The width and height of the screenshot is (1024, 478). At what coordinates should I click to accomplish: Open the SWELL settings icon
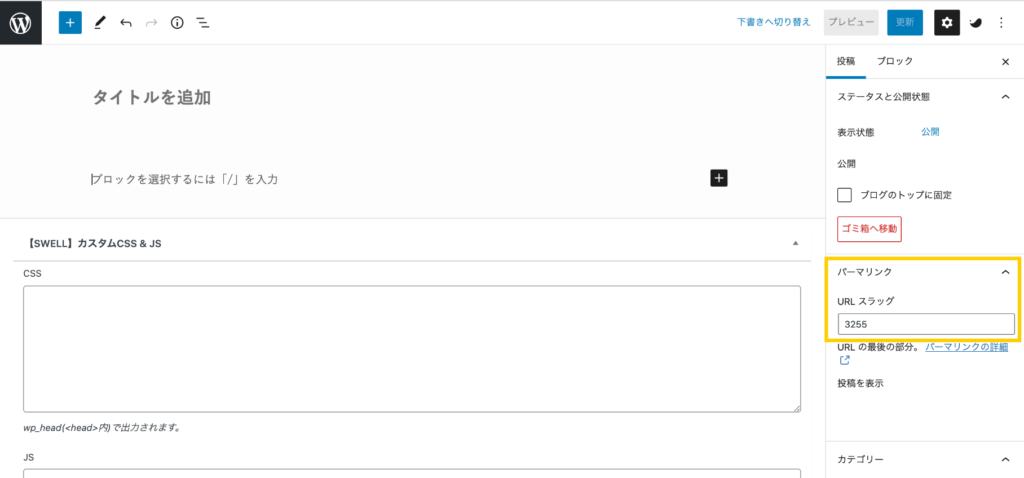976,23
